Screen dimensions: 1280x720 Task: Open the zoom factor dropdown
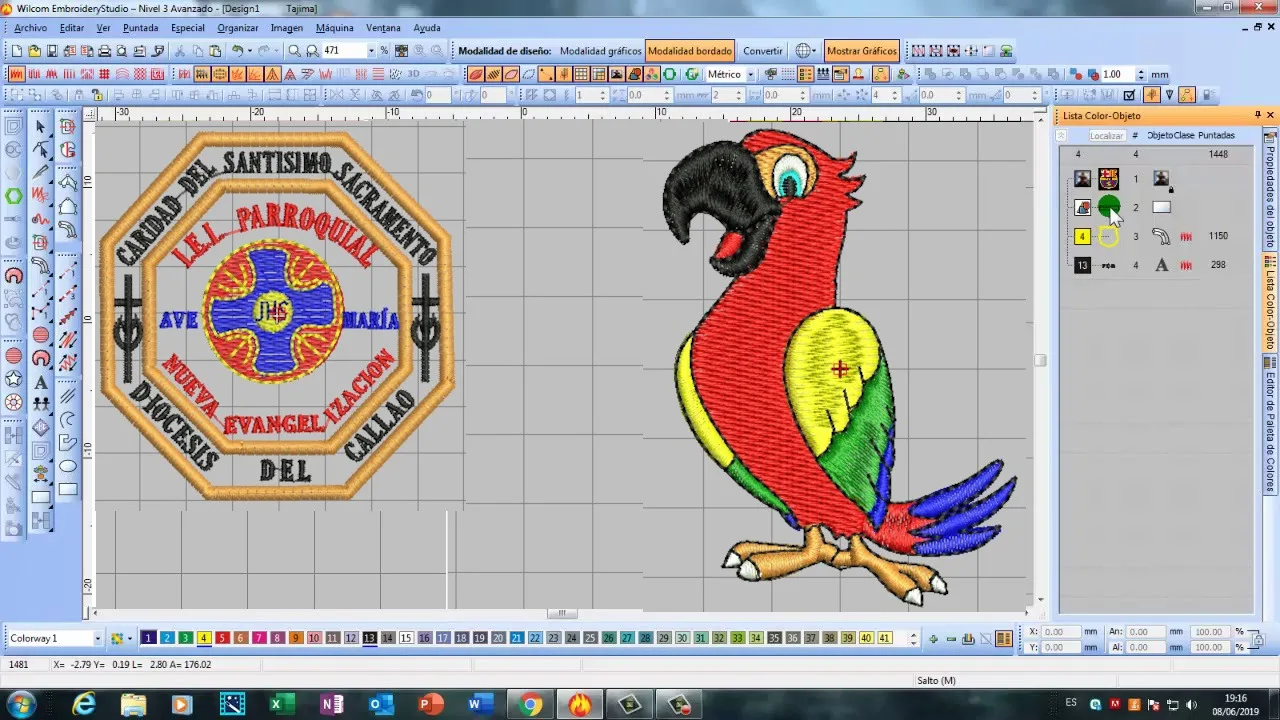coord(371,51)
